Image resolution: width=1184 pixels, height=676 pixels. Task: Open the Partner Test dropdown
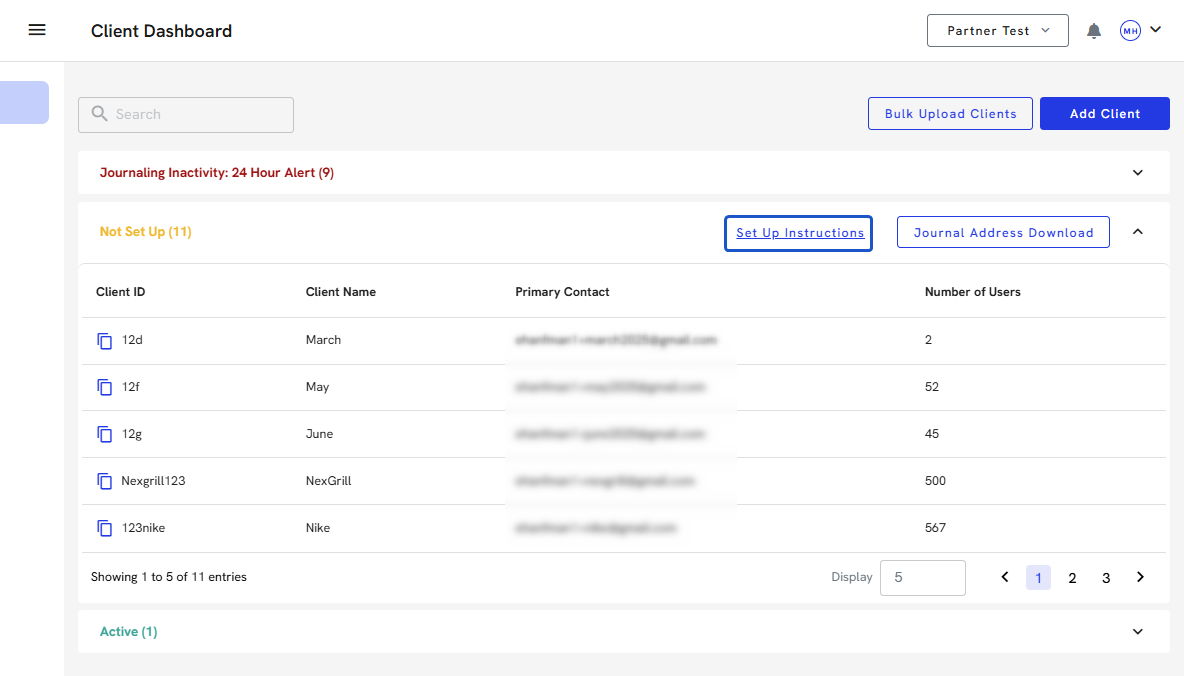pos(997,31)
